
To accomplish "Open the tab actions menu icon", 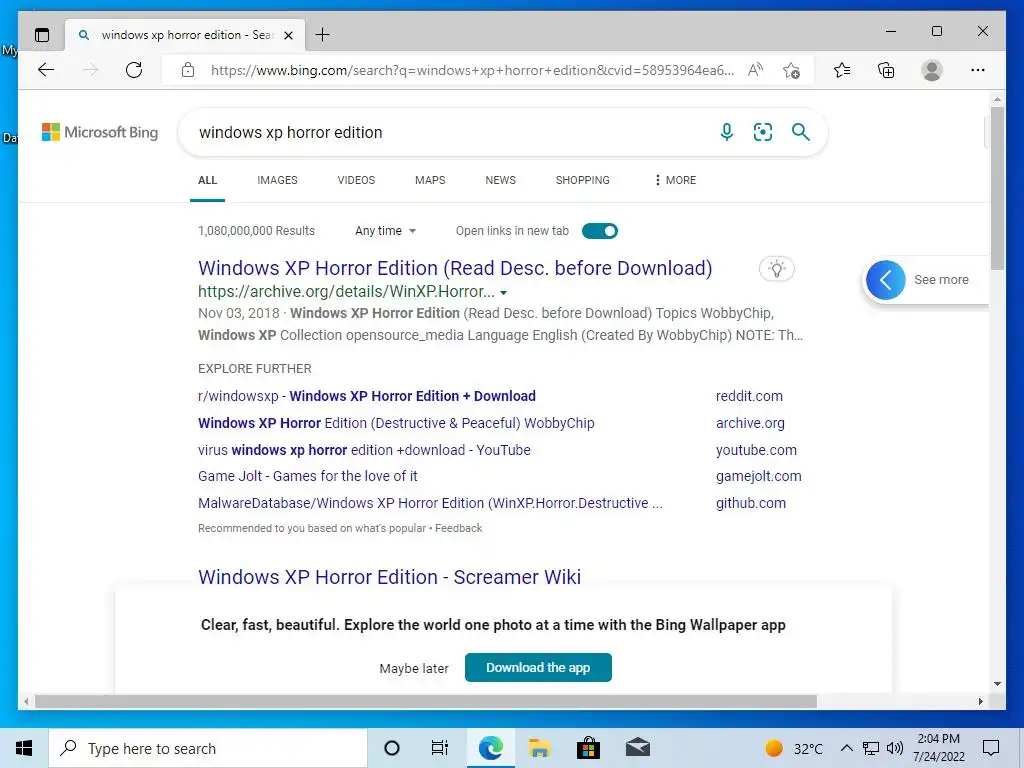I will [x=42, y=35].
